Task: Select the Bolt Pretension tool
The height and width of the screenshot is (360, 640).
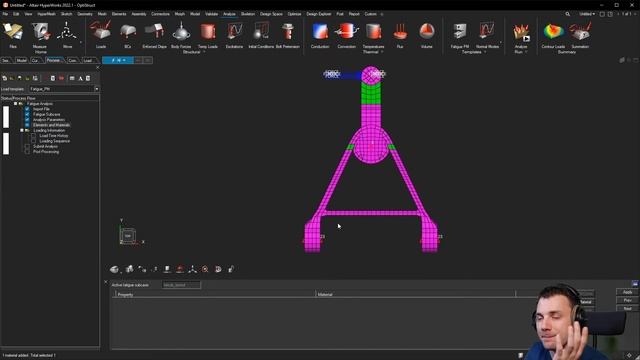Action: coord(288,32)
